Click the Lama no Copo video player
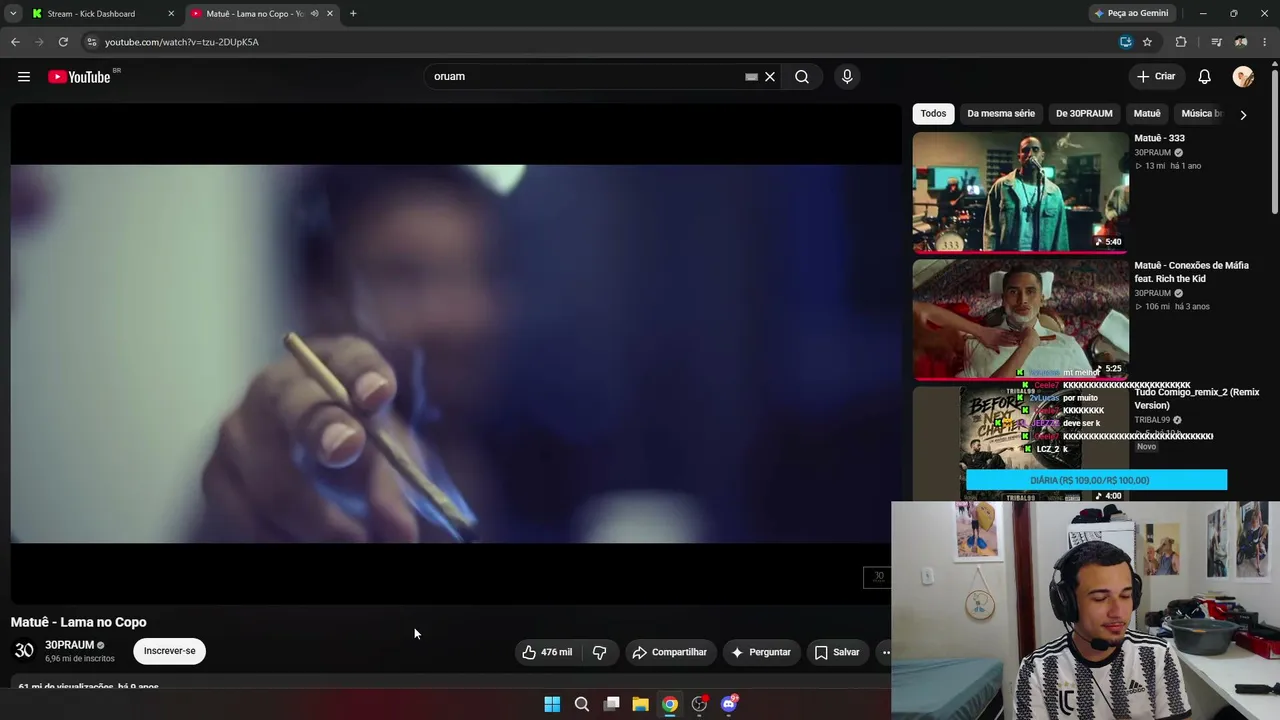This screenshot has height=720, width=1280. [x=456, y=354]
